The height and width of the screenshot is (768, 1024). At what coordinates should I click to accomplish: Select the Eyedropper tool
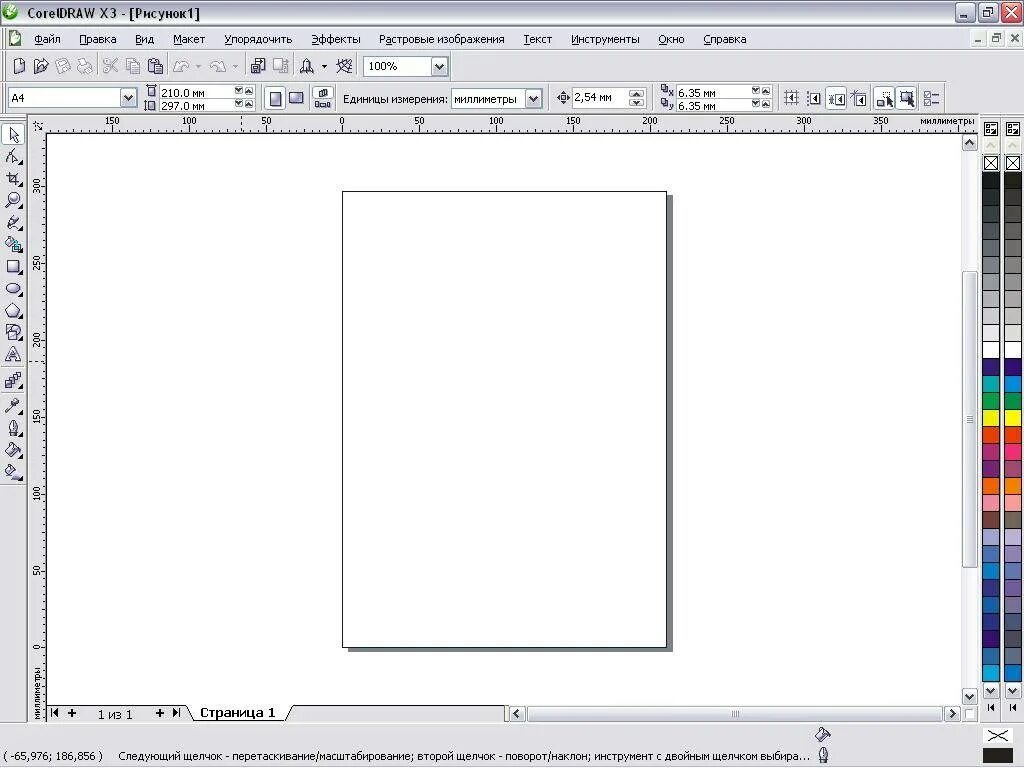[x=13, y=406]
